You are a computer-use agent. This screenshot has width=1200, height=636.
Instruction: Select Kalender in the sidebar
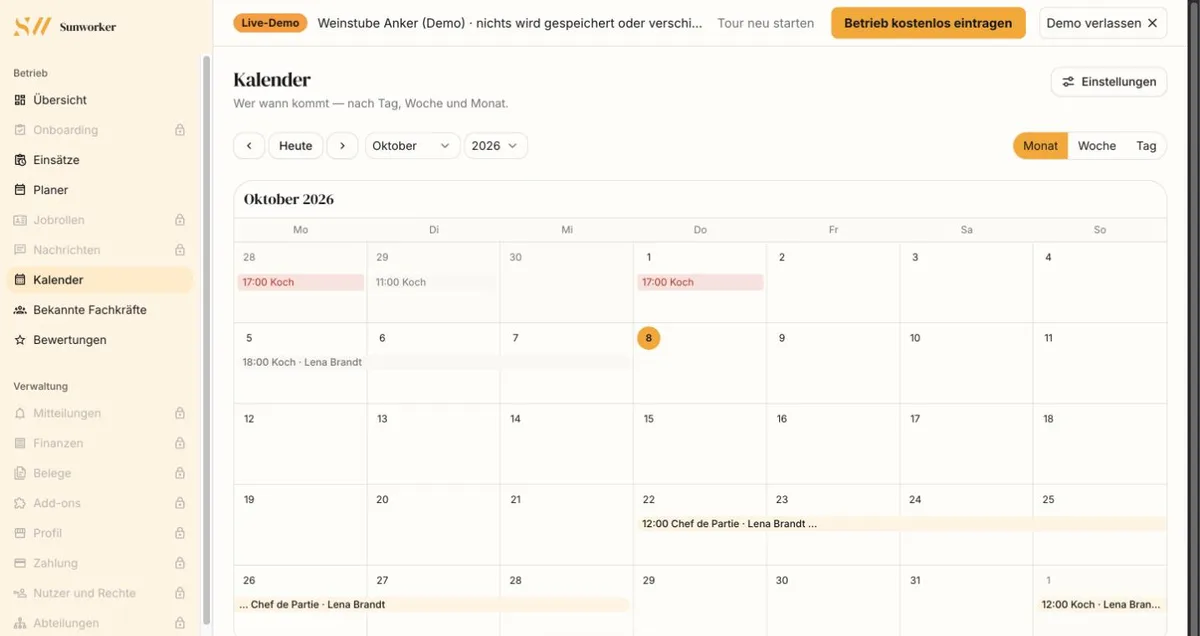point(100,280)
